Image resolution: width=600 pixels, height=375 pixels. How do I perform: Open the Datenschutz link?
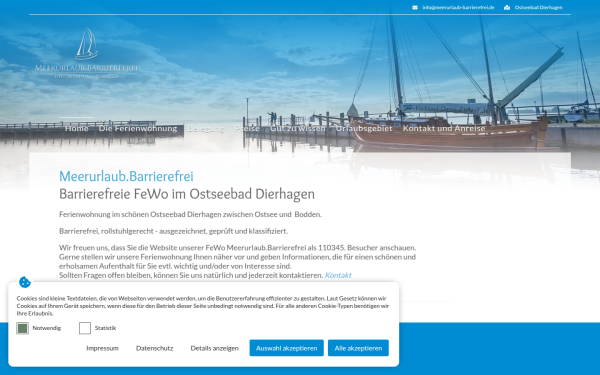(x=155, y=348)
